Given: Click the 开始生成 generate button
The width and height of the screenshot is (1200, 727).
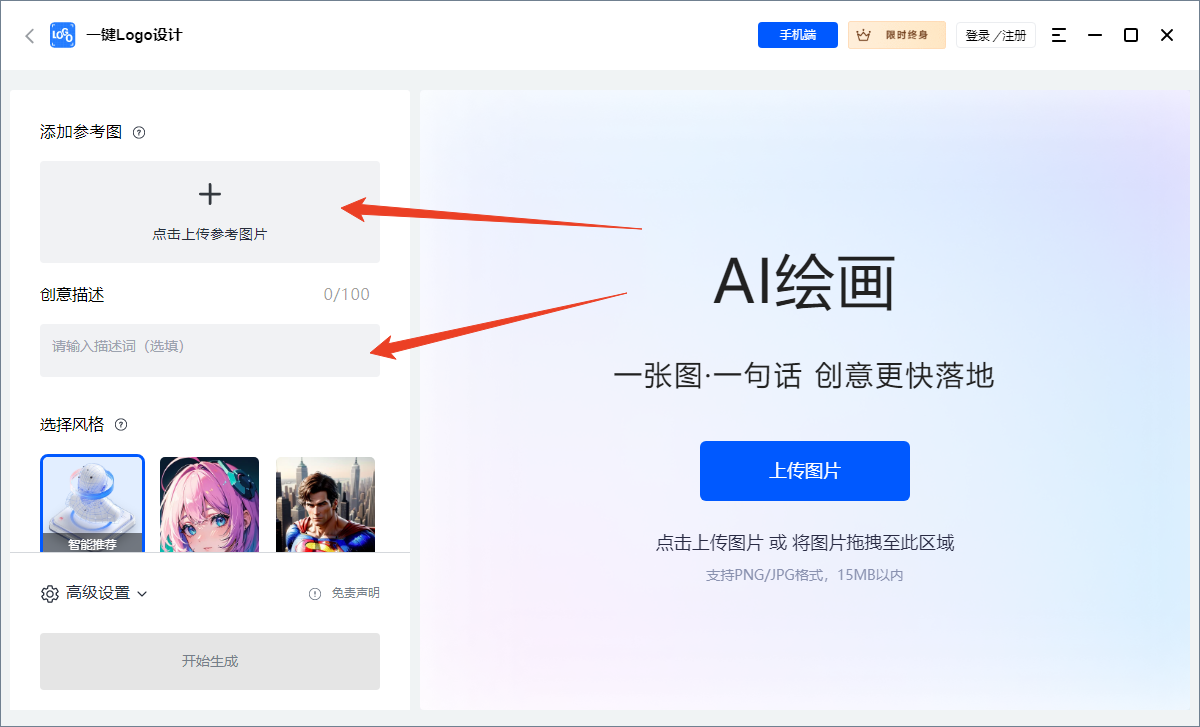Looking at the screenshot, I should click(210, 661).
